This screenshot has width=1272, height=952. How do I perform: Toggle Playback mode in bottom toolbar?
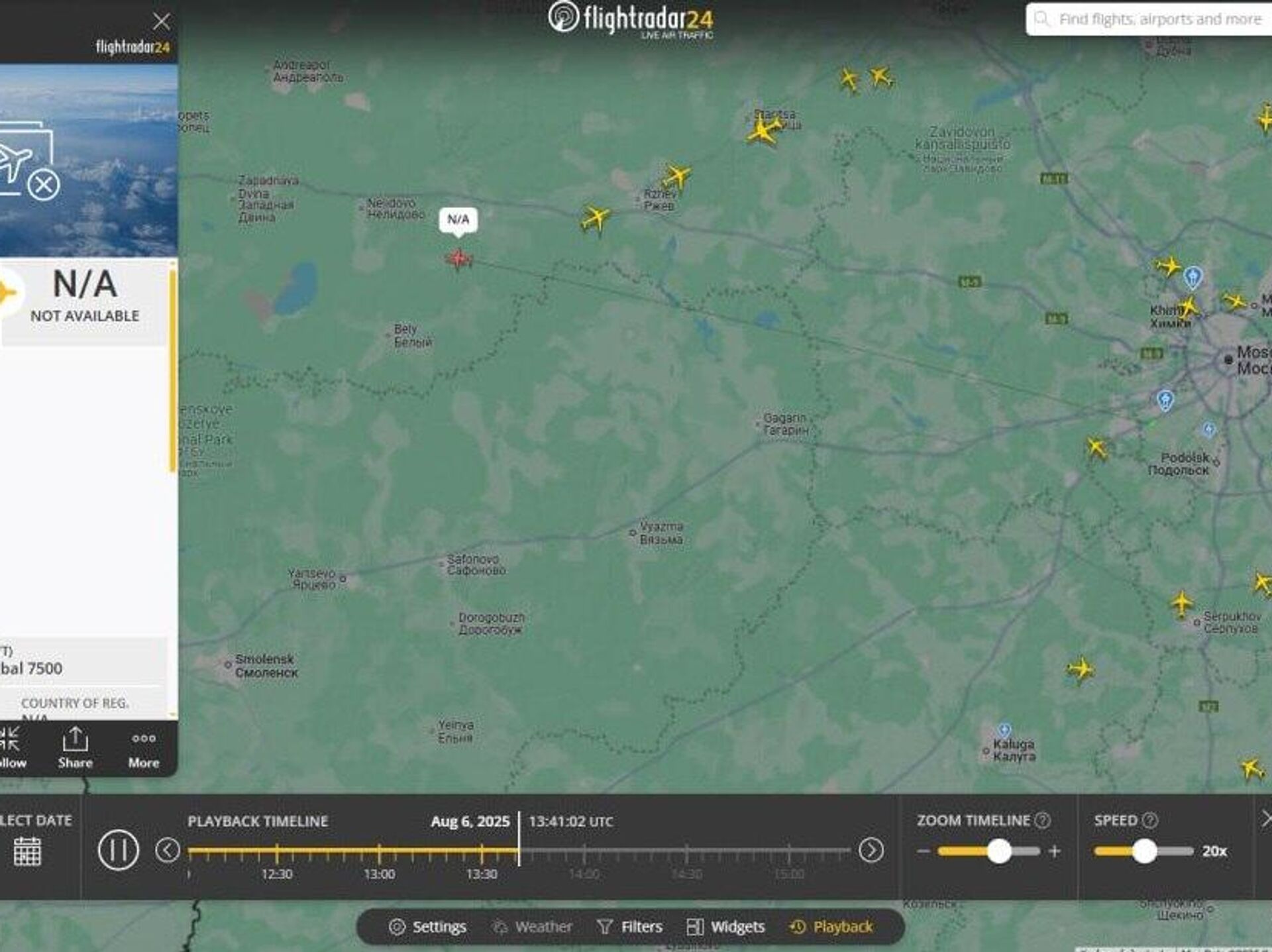click(831, 927)
